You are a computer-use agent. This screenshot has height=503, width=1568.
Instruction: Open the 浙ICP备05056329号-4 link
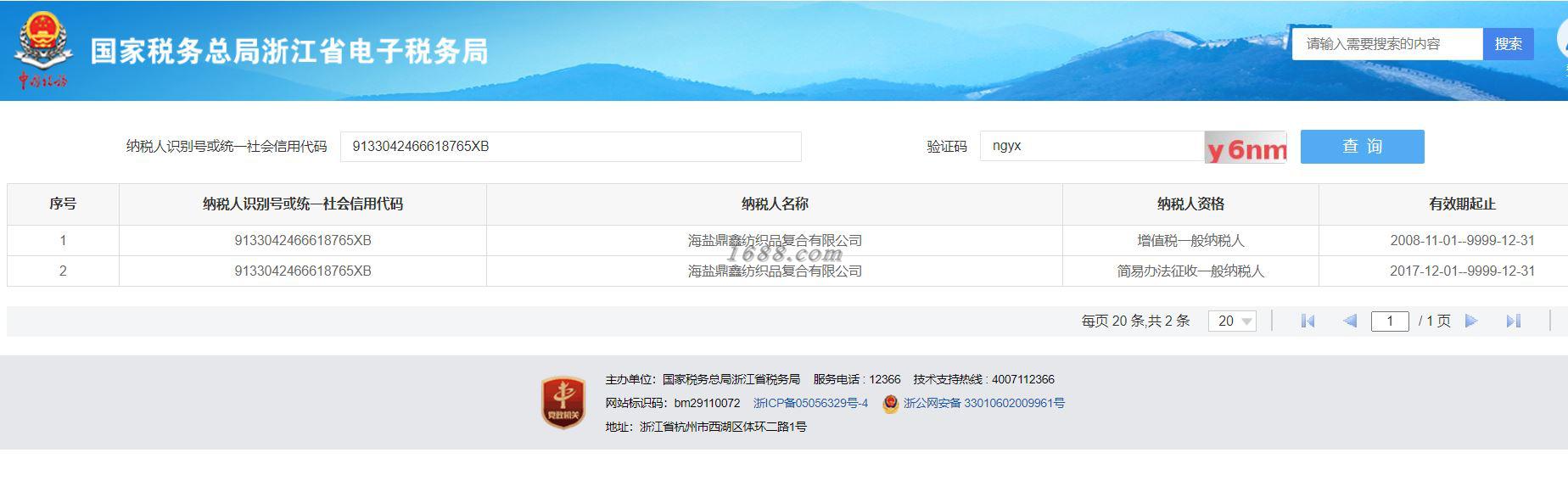coord(810,404)
